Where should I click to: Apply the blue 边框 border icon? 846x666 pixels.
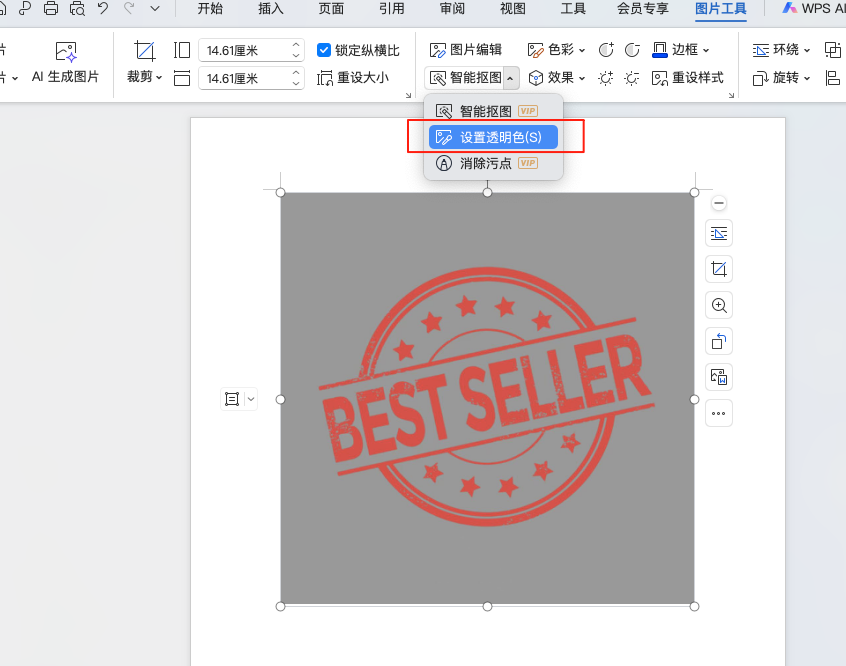click(659, 50)
